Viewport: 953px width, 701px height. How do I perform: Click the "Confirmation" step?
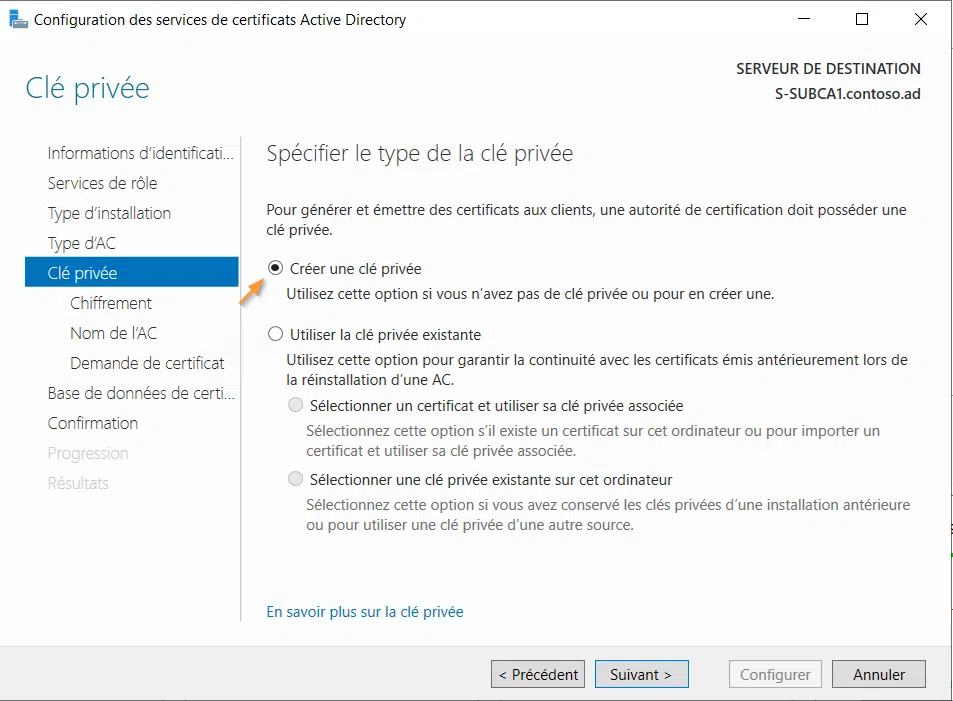click(x=92, y=423)
